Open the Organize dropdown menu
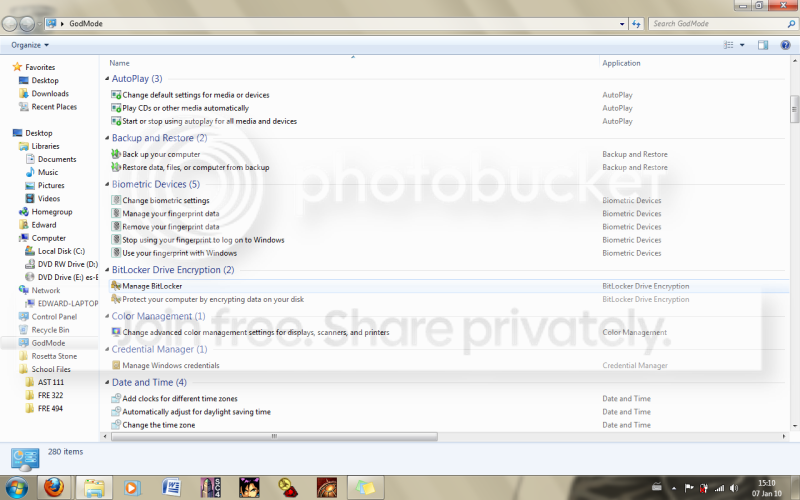This screenshot has width=800, height=500. (x=29, y=45)
